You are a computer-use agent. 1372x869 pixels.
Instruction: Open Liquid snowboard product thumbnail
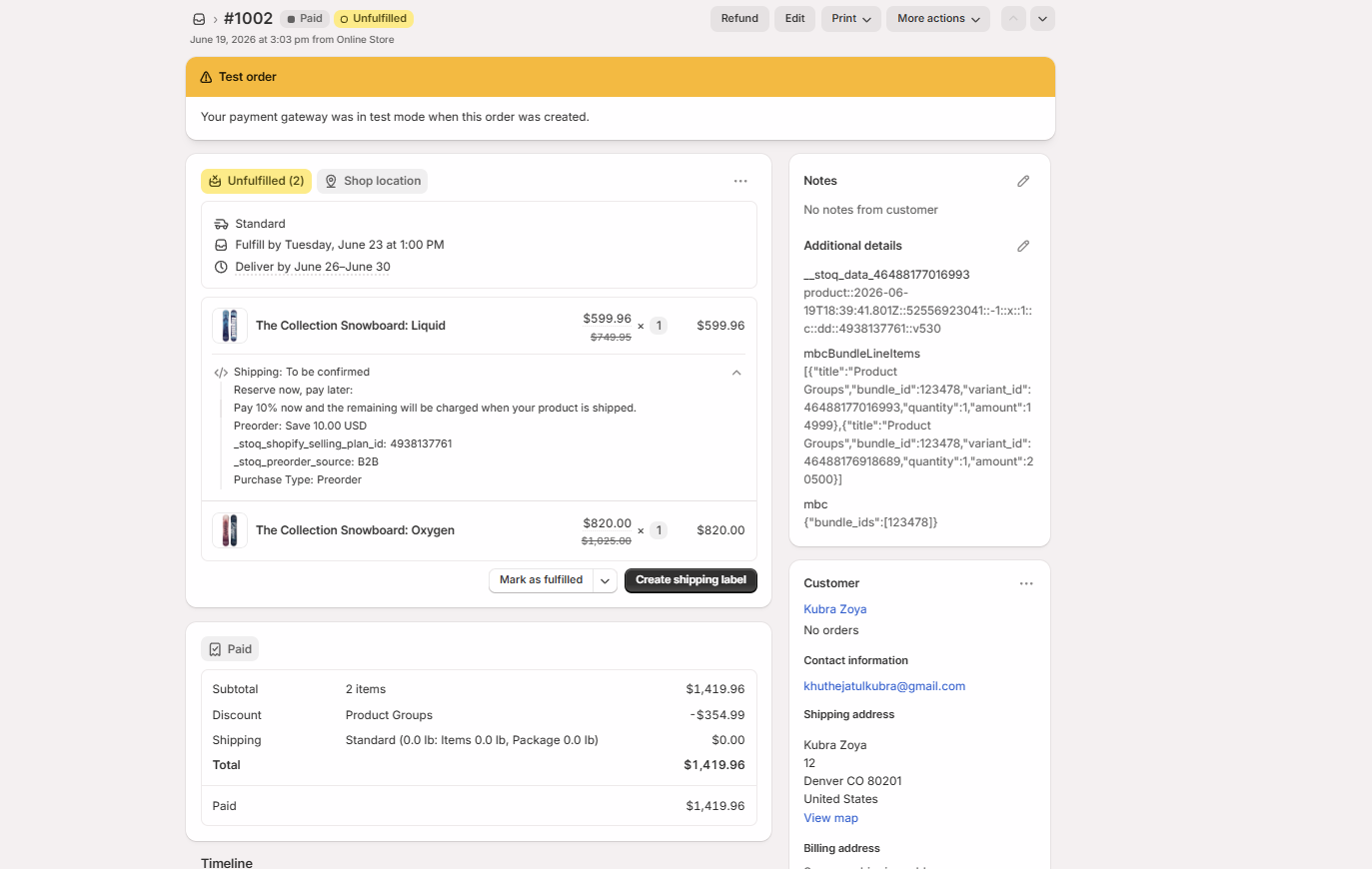coord(230,326)
